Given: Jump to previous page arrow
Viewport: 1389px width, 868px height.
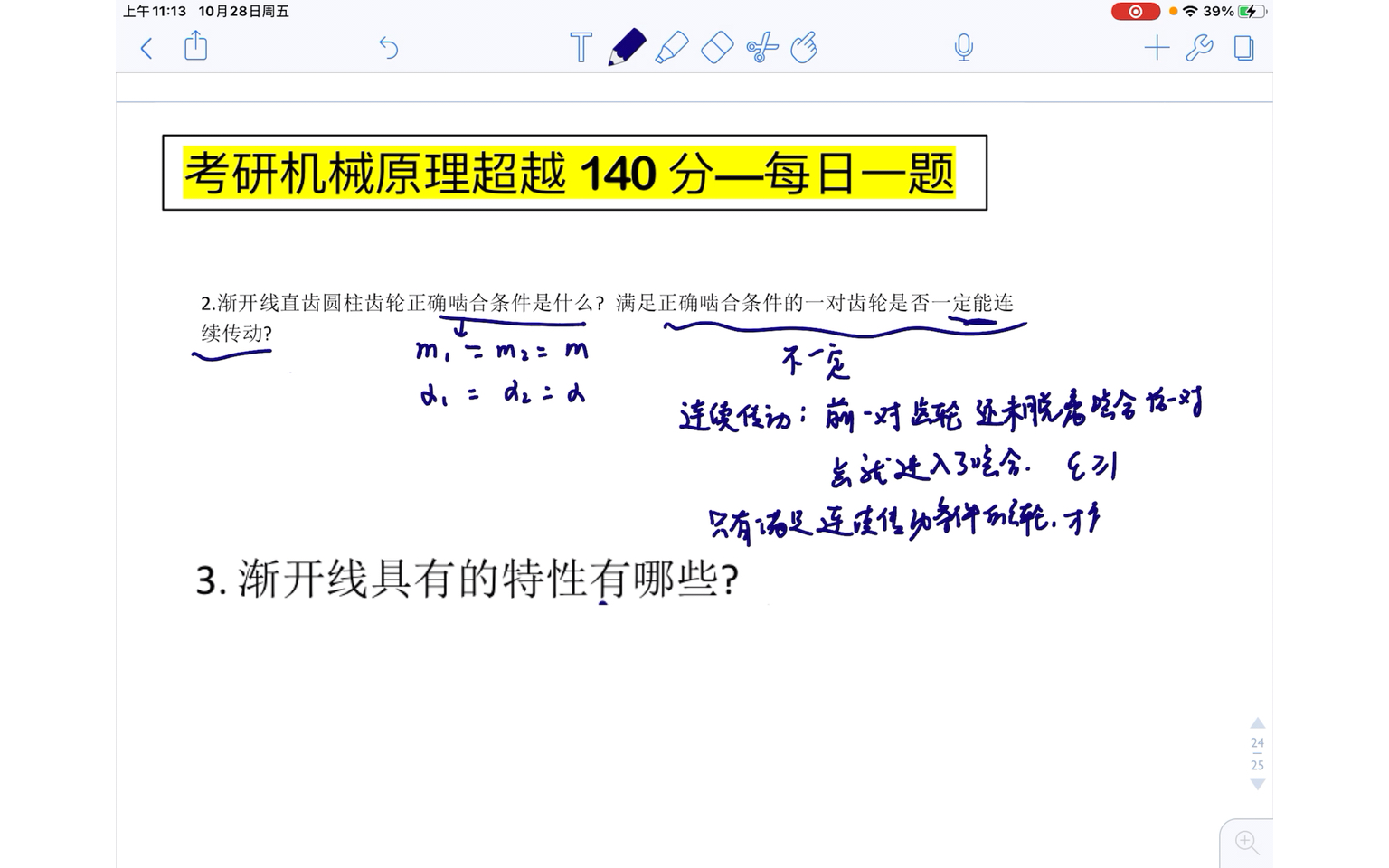Looking at the screenshot, I should (1257, 723).
